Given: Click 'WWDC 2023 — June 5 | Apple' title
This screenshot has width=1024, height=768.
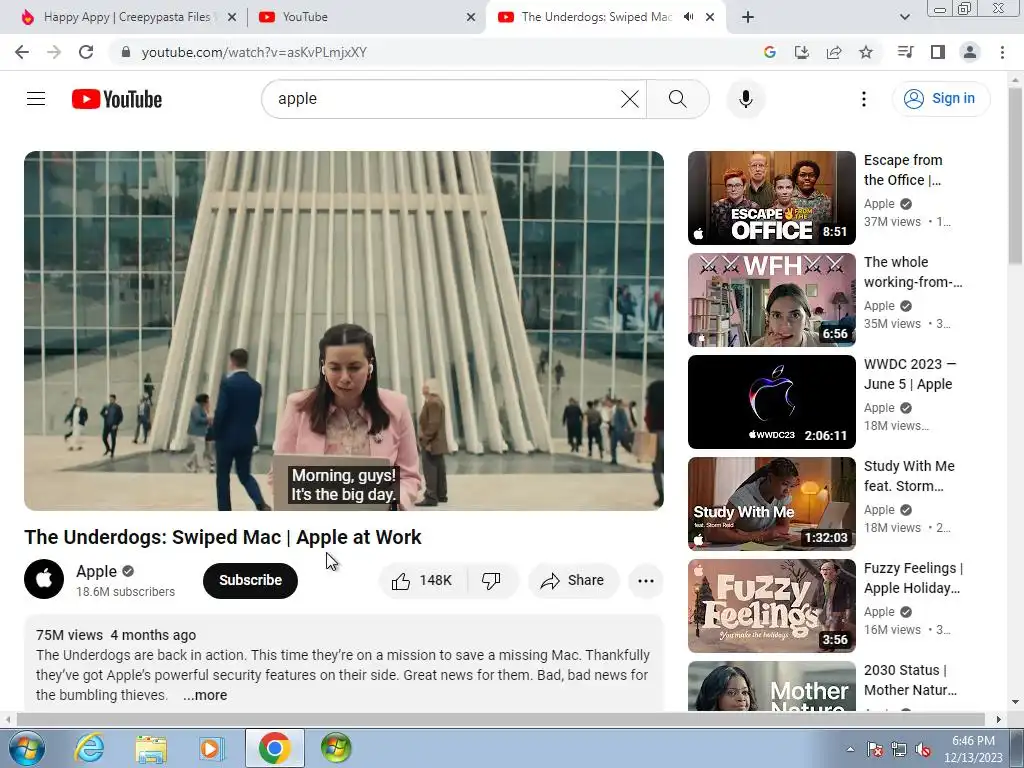Looking at the screenshot, I should pos(910,374).
